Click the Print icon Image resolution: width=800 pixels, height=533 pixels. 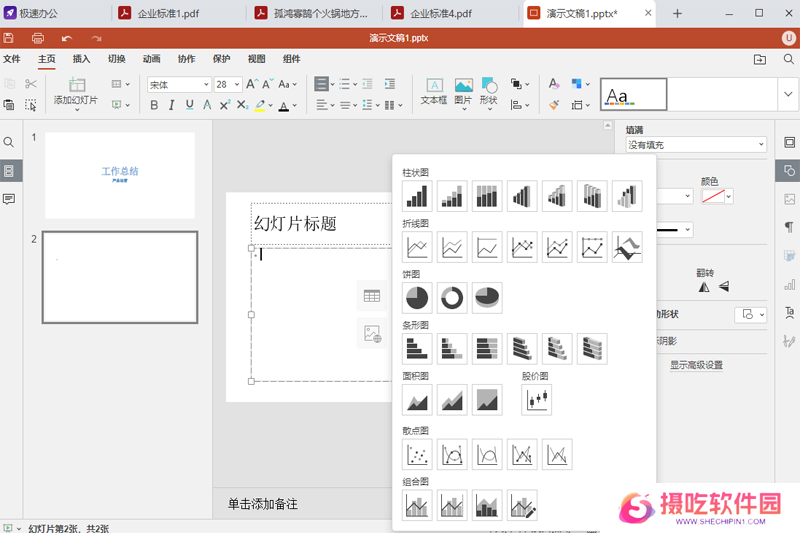(38, 38)
